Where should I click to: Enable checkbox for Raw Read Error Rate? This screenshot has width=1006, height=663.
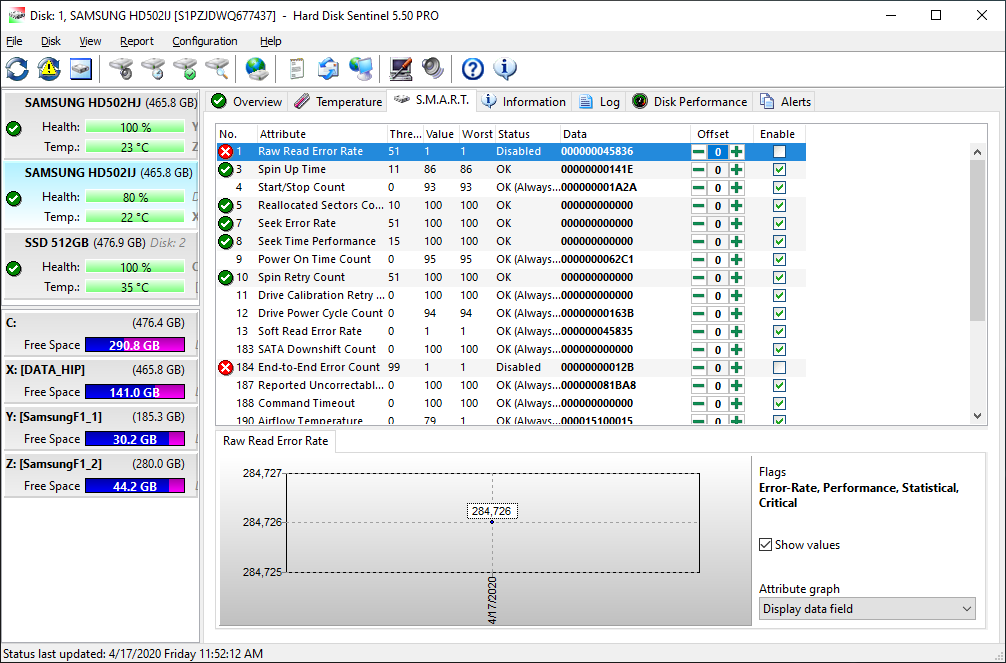779,151
